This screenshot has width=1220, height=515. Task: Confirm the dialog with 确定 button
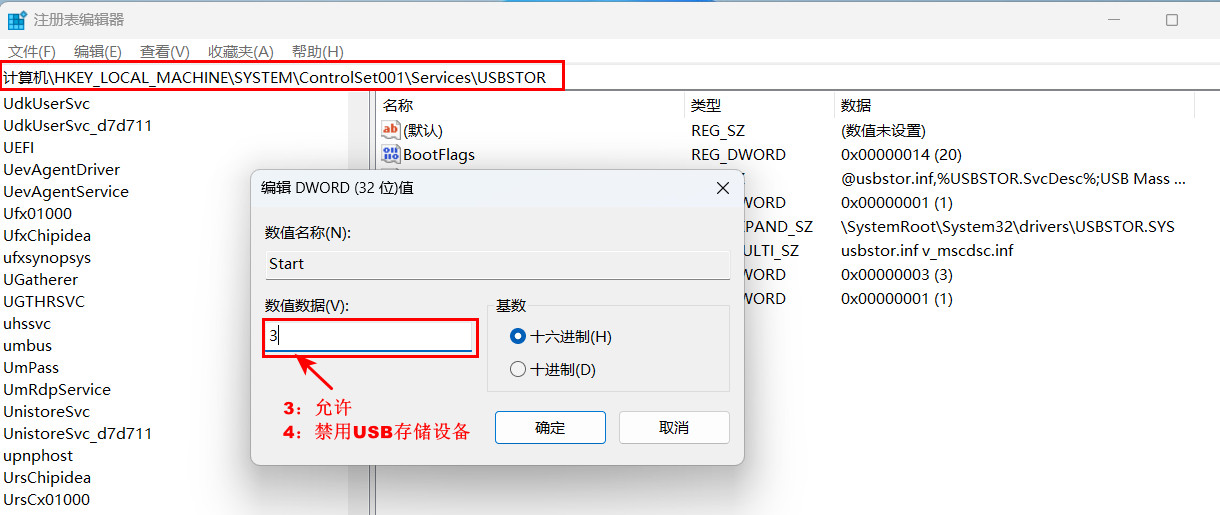(x=550, y=427)
